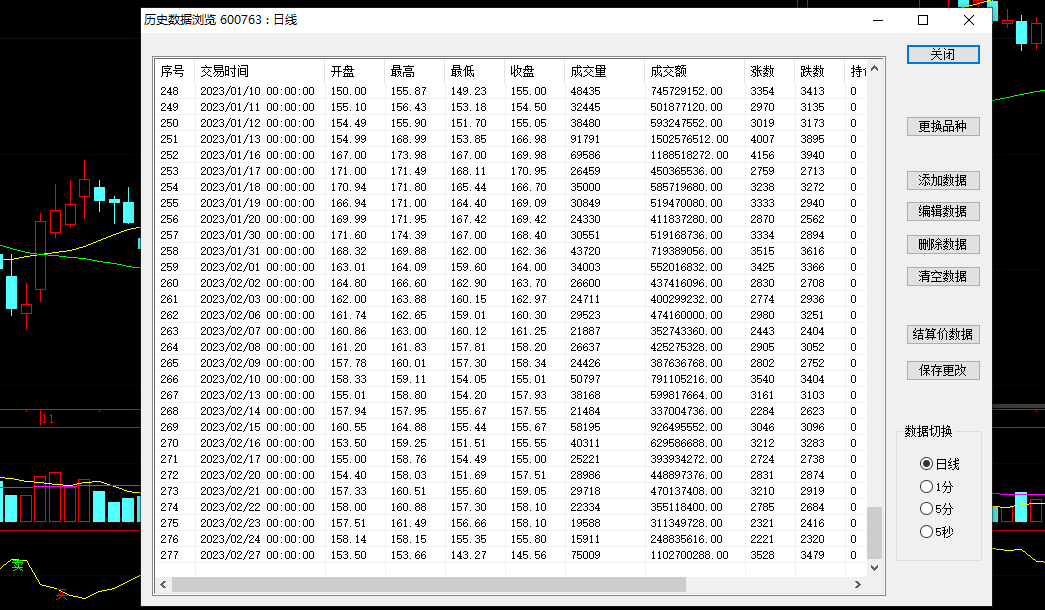The height and width of the screenshot is (610, 1045).
Task: Click 保存更改 to save edits
Action: coord(942,371)
